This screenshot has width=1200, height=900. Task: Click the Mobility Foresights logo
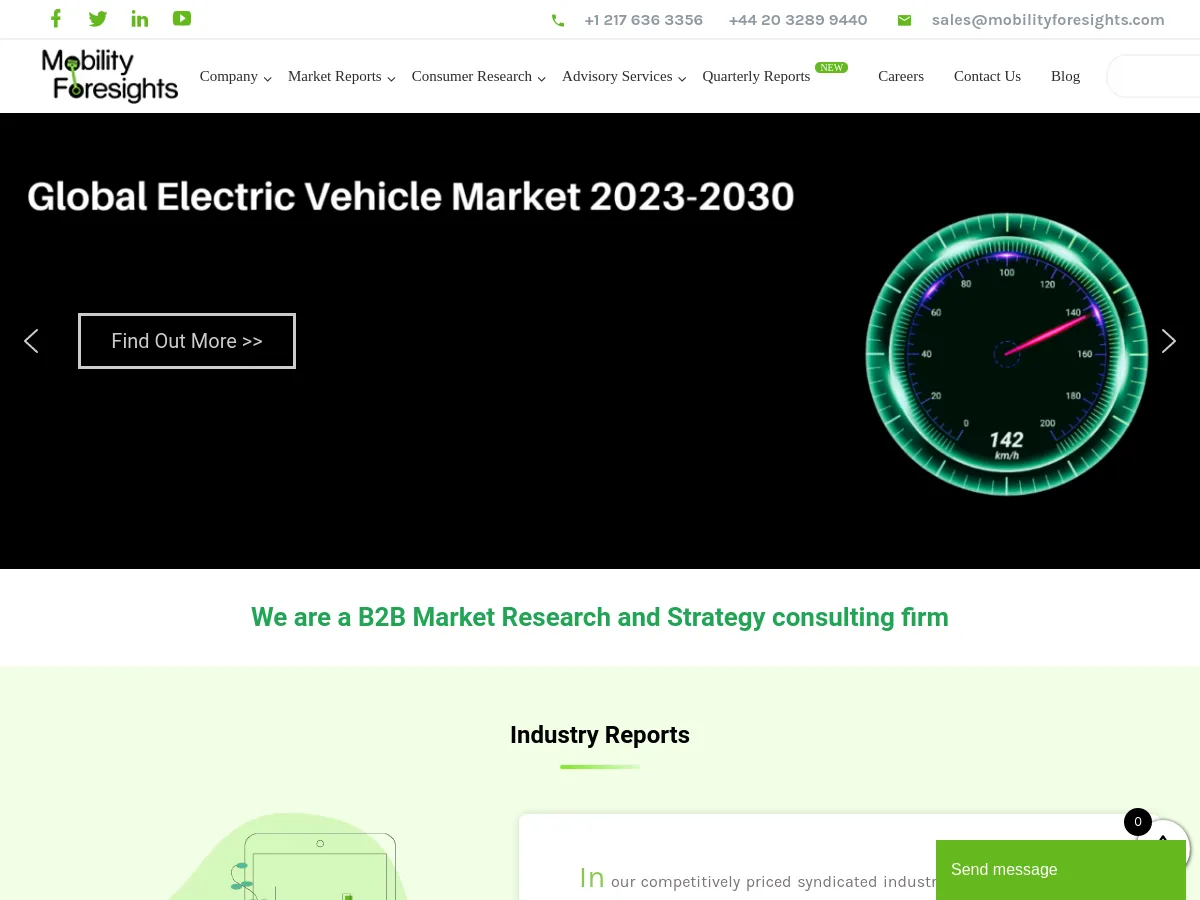[110, 76]
